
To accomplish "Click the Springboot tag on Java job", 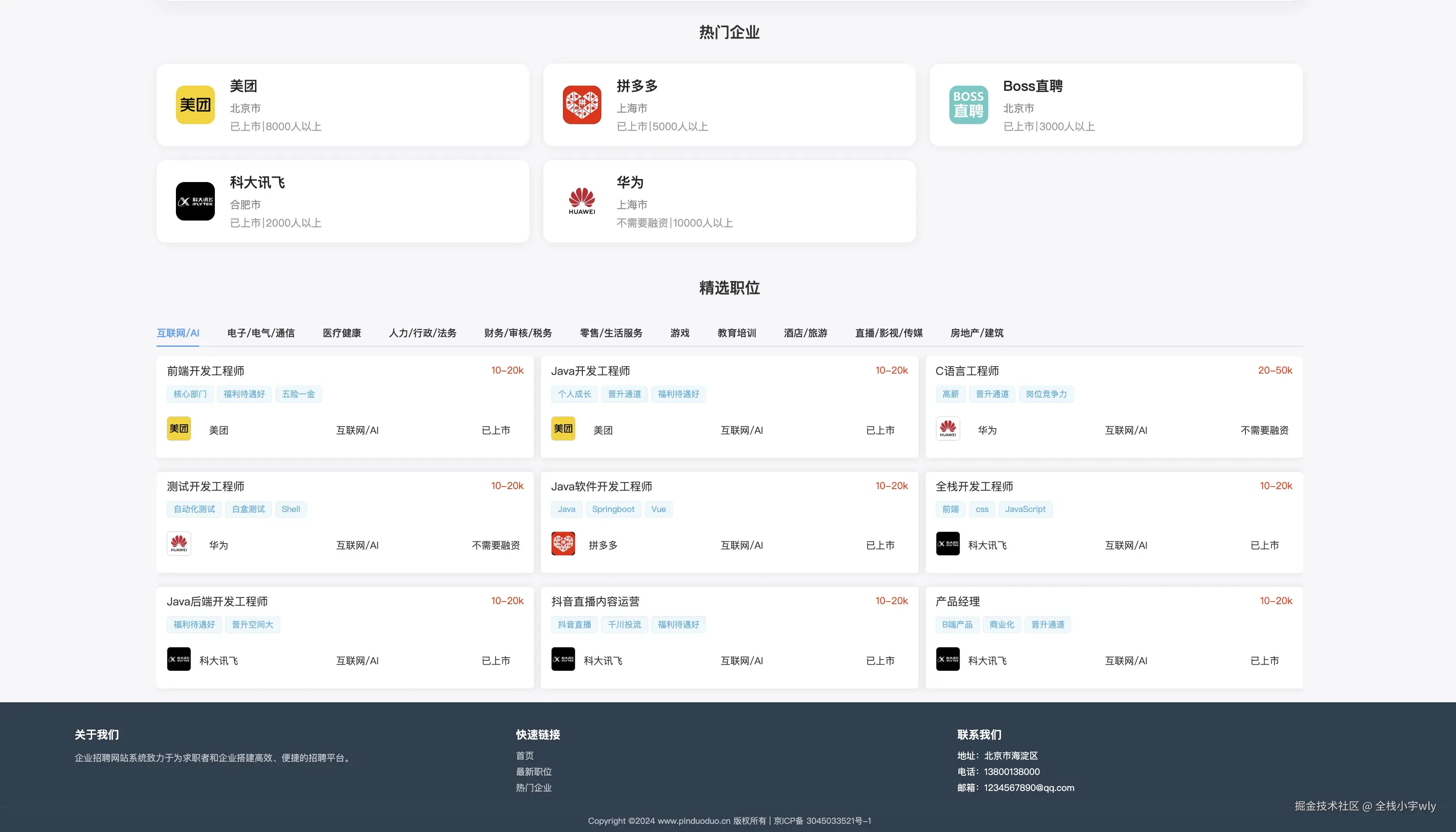I will 613,509.
